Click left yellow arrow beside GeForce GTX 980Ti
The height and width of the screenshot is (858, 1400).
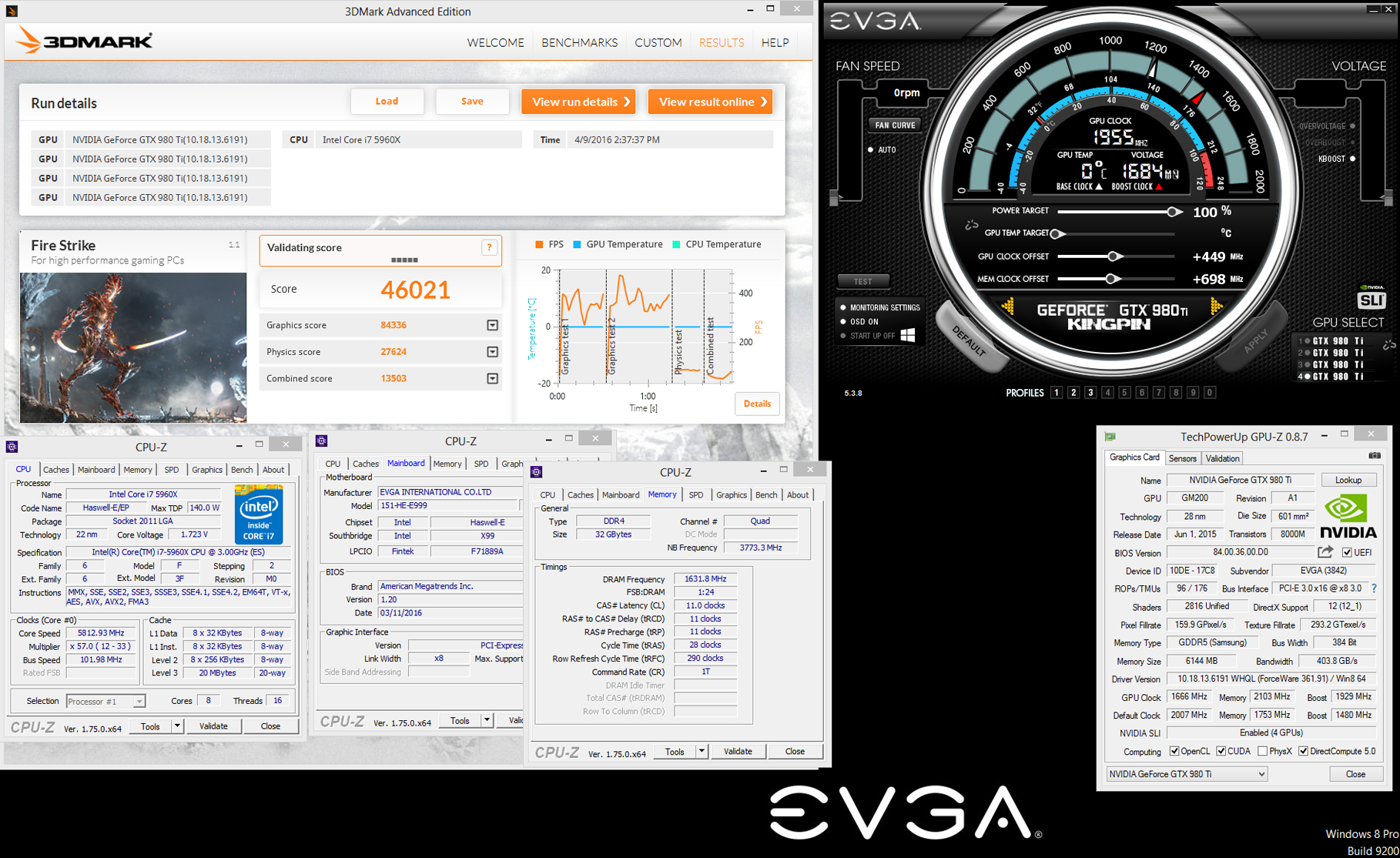1007,307
